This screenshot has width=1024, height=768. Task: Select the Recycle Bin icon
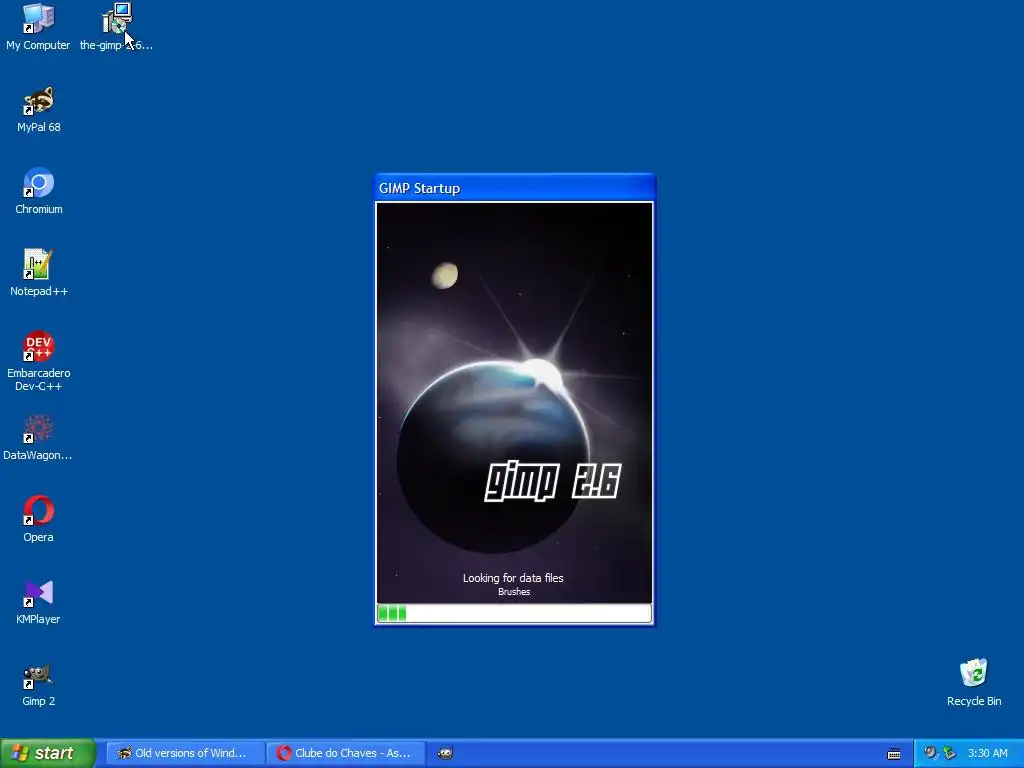pos(974,683)
